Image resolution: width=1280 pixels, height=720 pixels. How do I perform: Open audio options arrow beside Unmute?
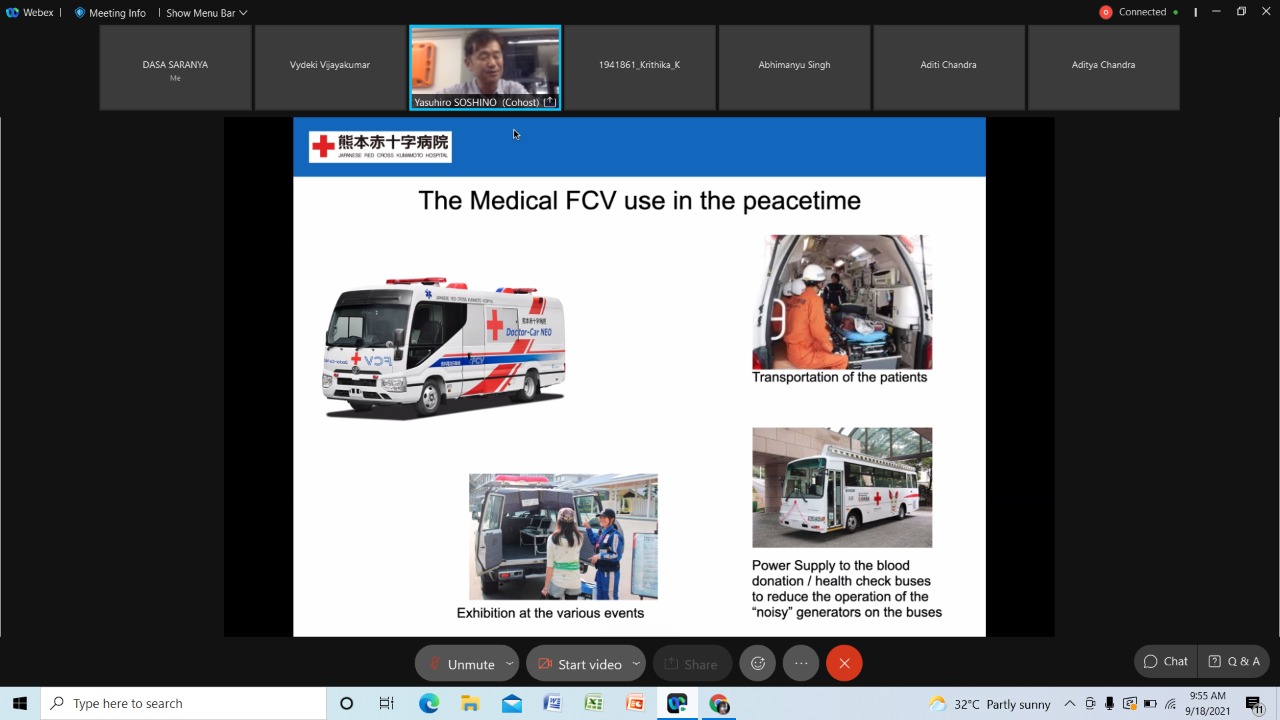click(x=509, y=664)
